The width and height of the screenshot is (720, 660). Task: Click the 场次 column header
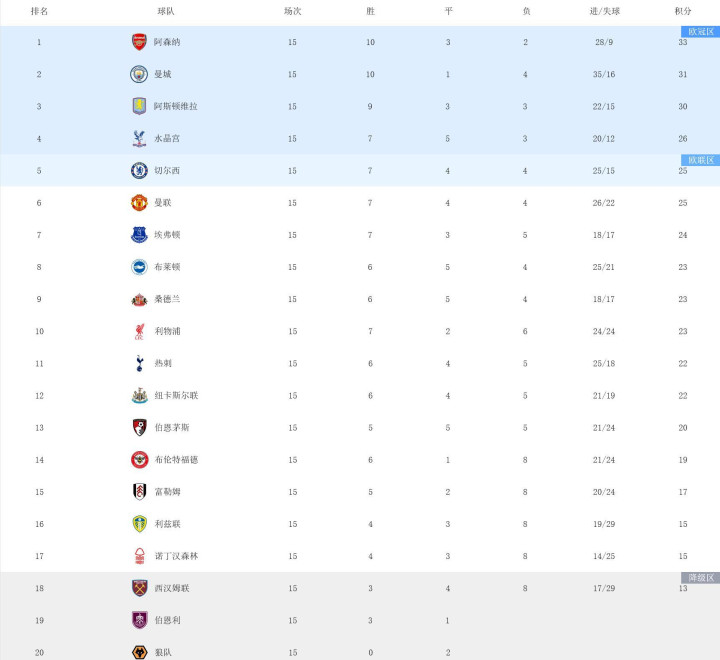coord(292,11)
